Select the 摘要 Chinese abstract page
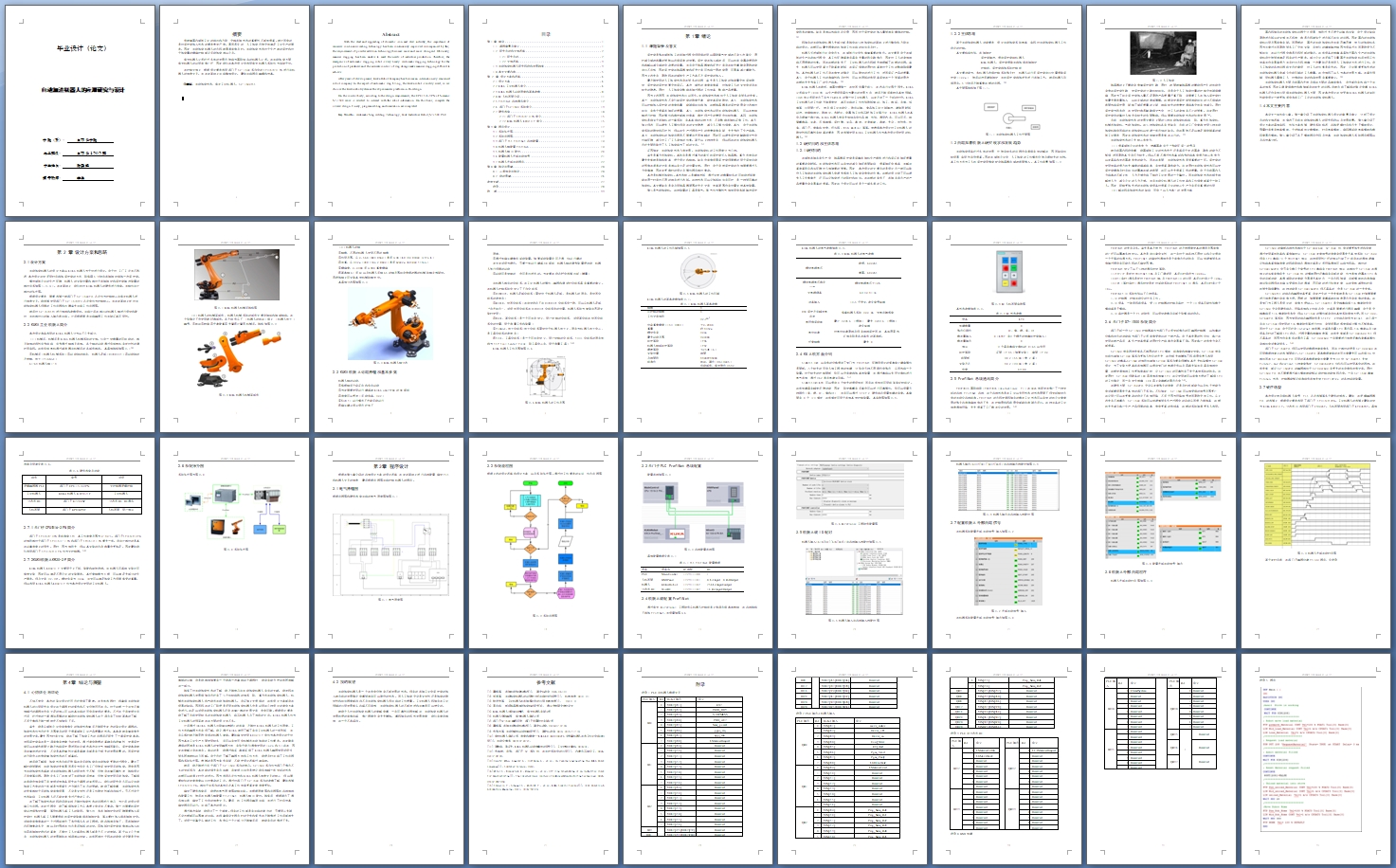 click(x=235, y=111)
